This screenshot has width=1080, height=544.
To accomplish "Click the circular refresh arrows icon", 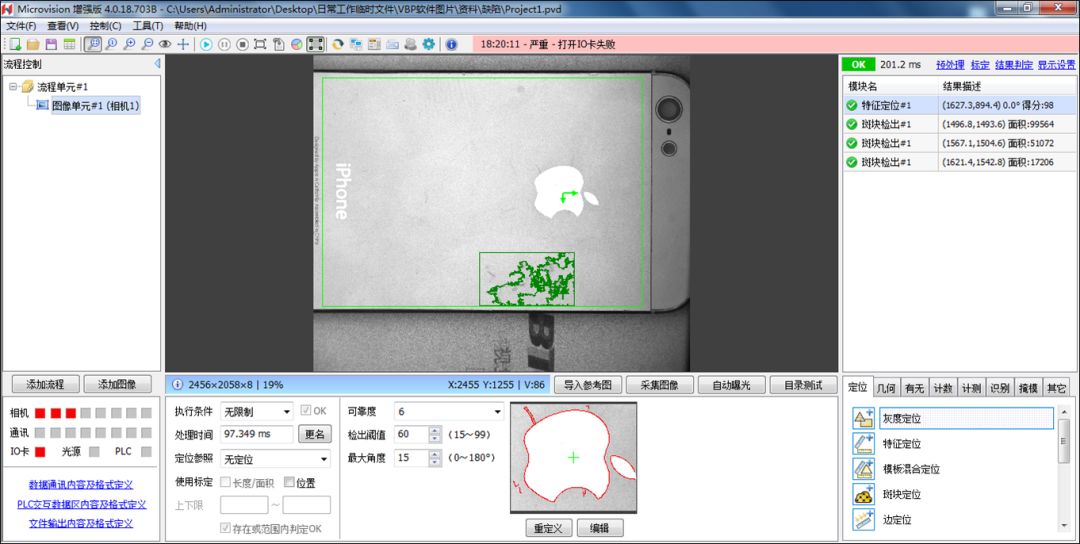I will click(338, 44).
